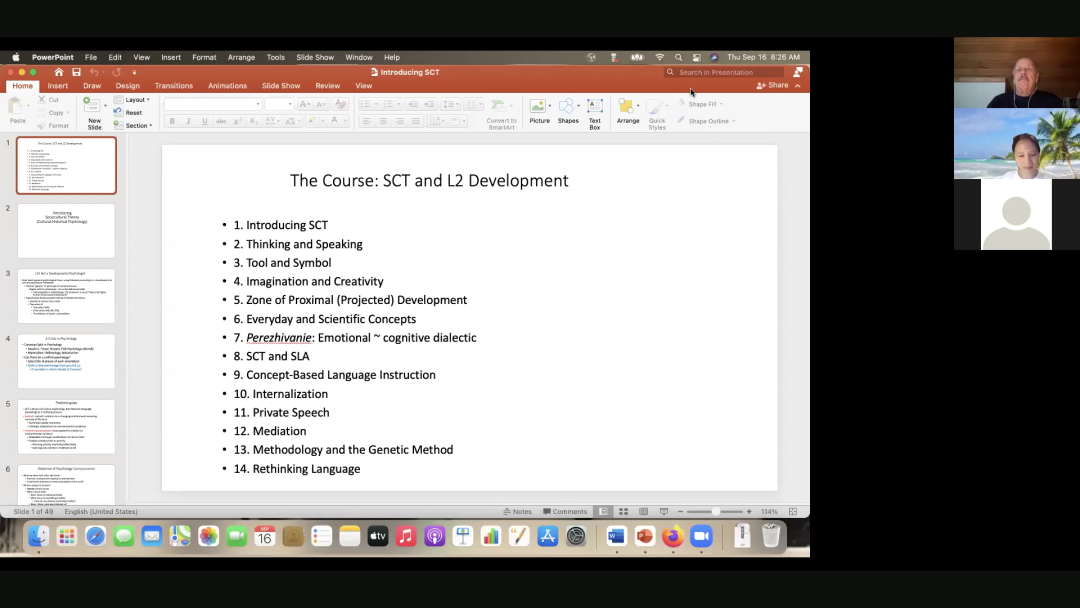Adjust the zoom slider in status bar

pos(716,512)
